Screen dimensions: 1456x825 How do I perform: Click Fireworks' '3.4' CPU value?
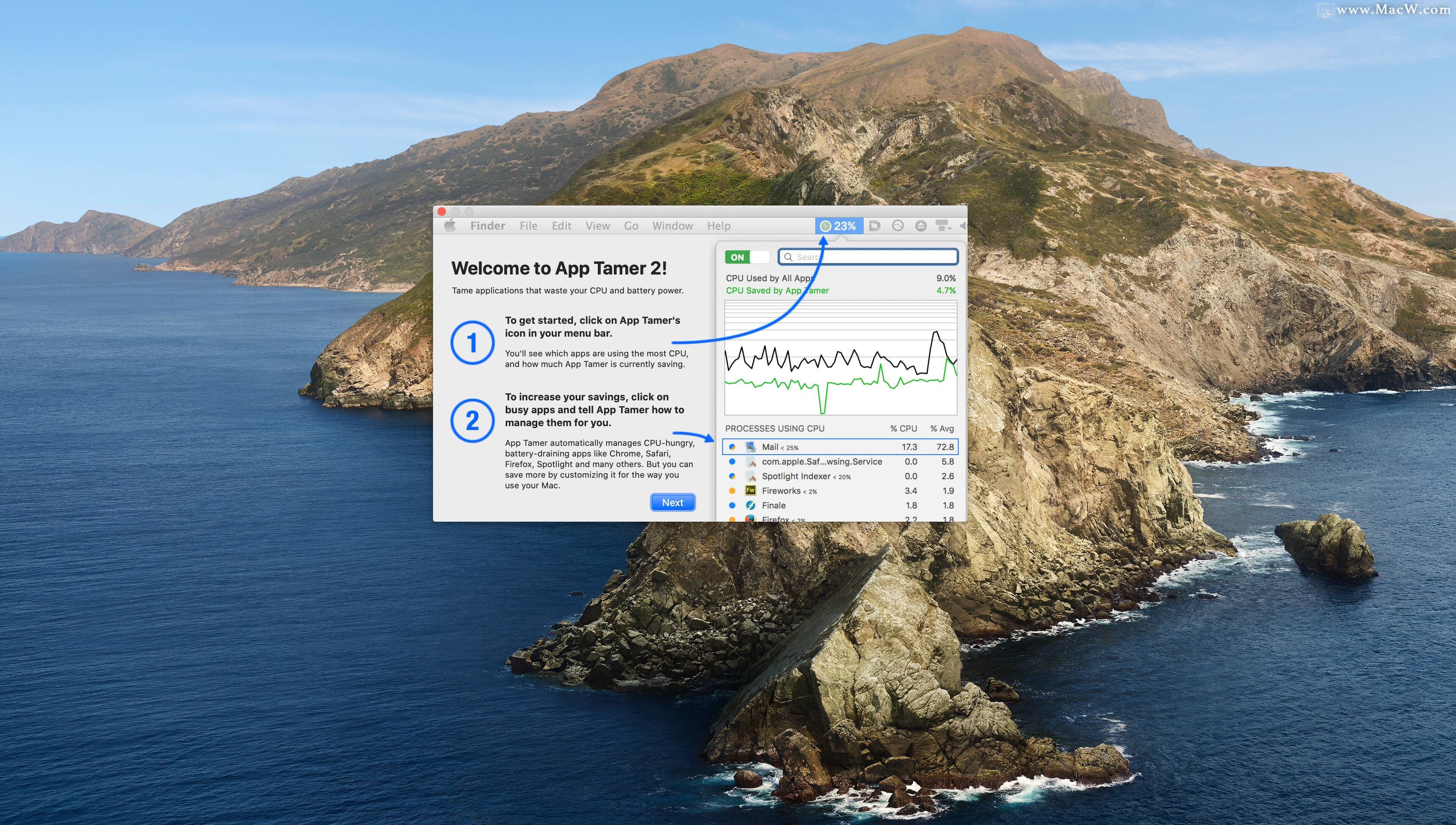[910, 491]
